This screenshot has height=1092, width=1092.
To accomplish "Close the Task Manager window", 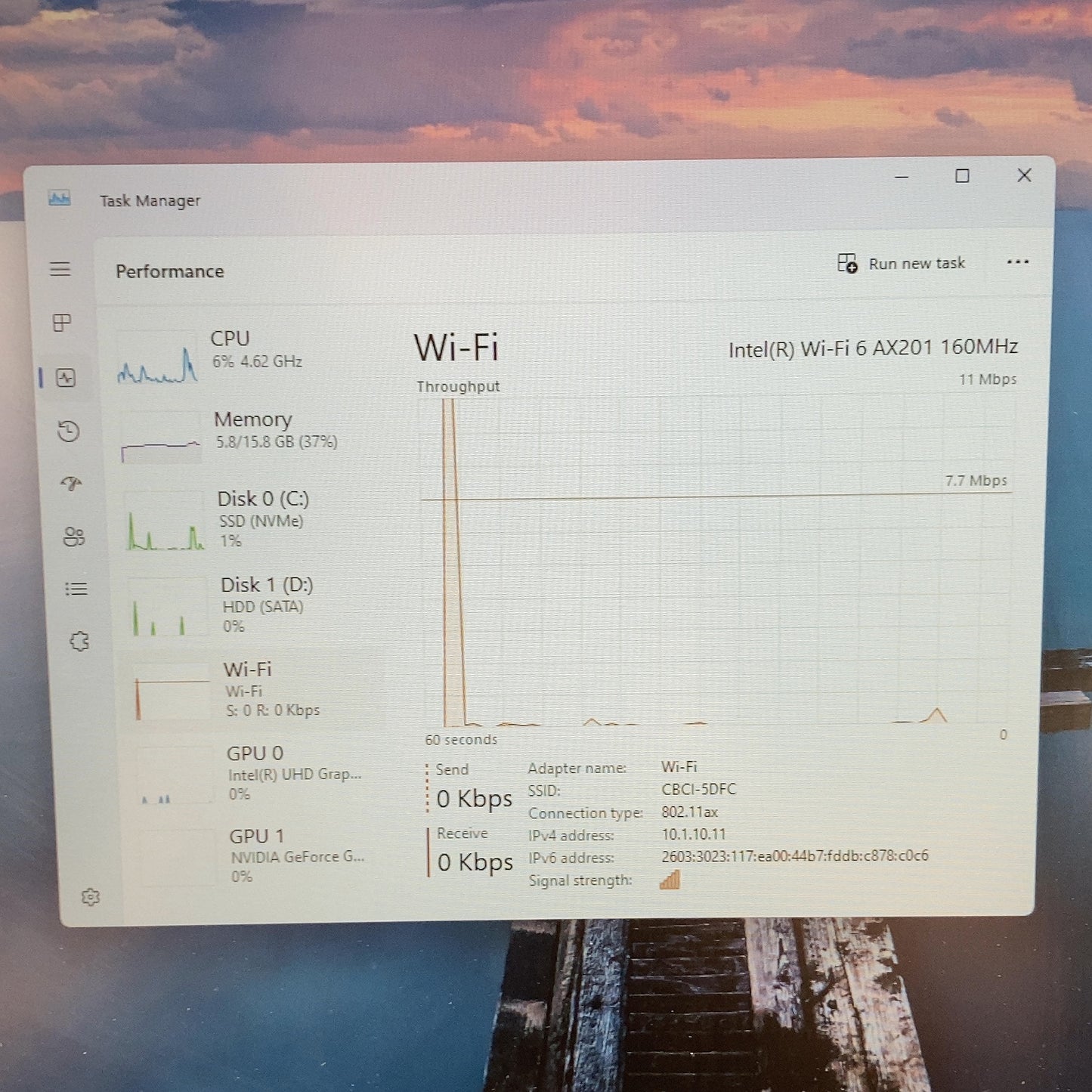I will pos(1024,175).
